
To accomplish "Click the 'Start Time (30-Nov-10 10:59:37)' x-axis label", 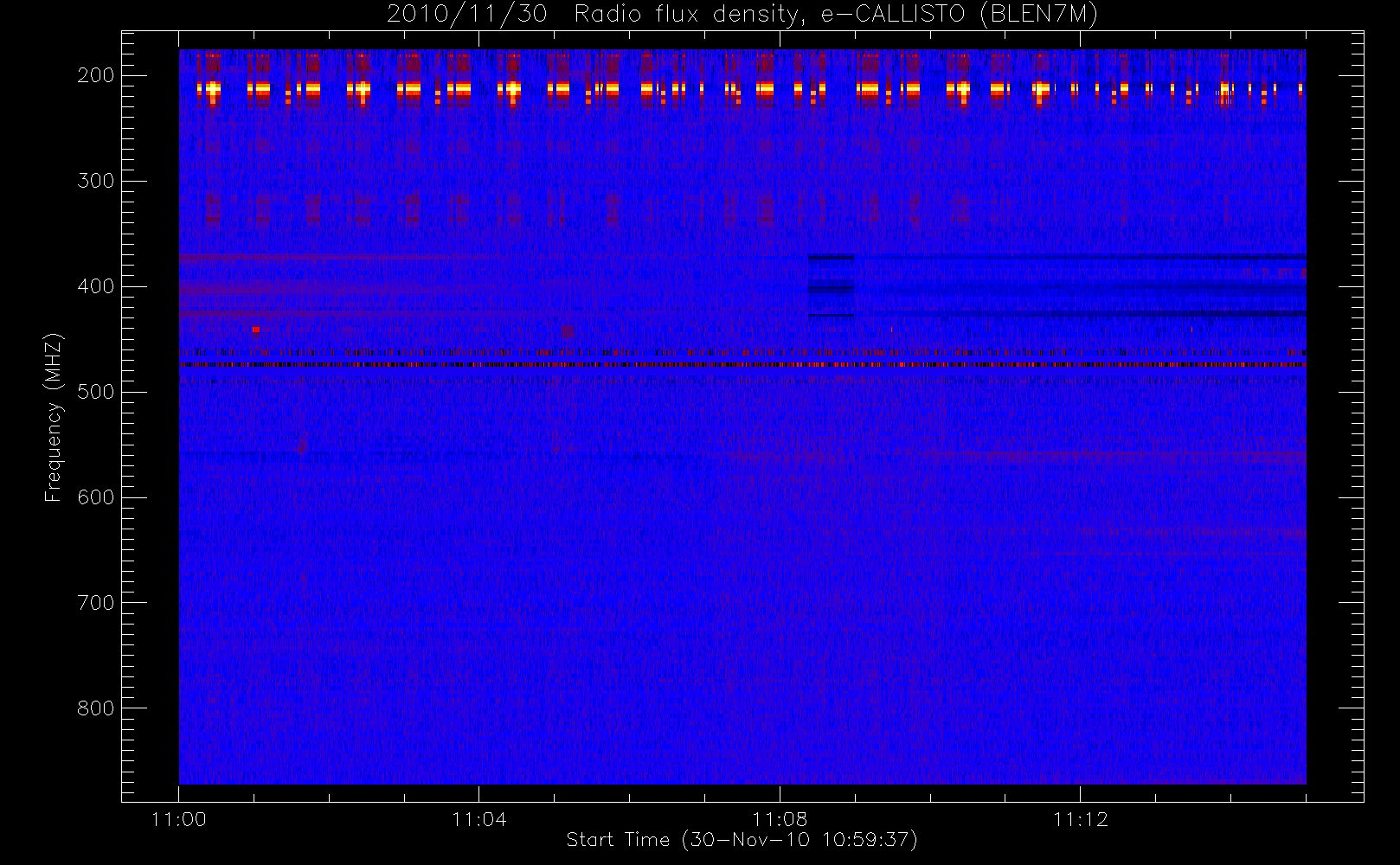I will pyautogui.click(x=742, y=839).
